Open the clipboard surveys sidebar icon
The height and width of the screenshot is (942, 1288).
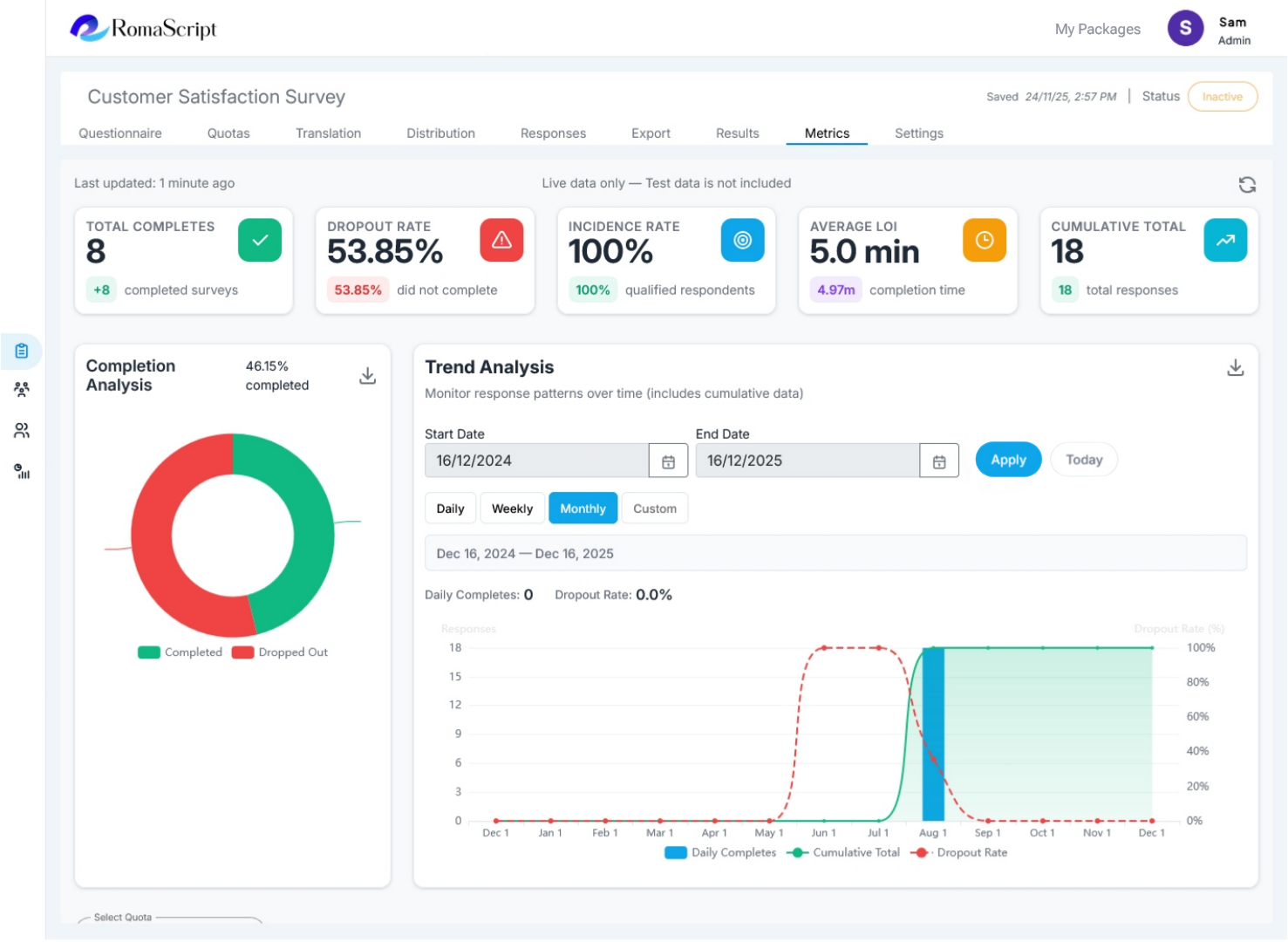point(22,352)
